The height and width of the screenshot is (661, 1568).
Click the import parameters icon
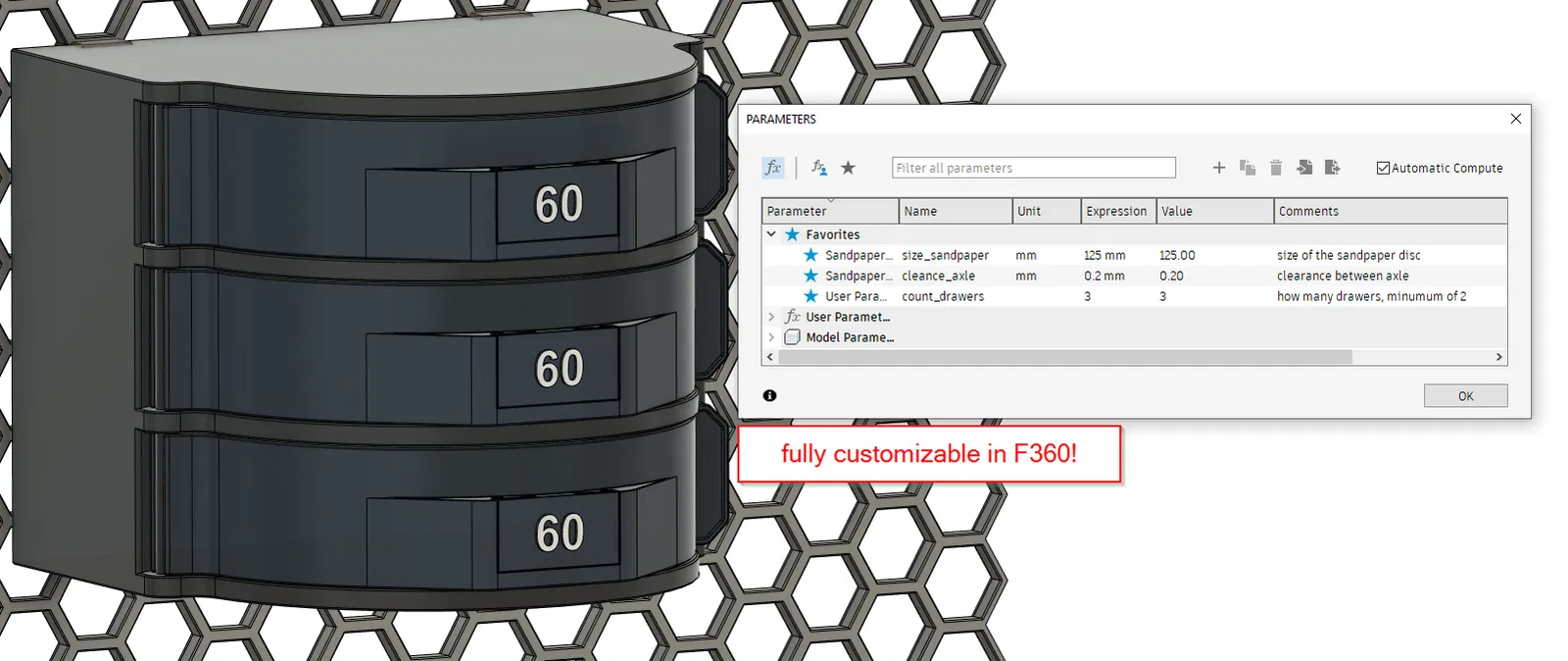(1304, 168)
